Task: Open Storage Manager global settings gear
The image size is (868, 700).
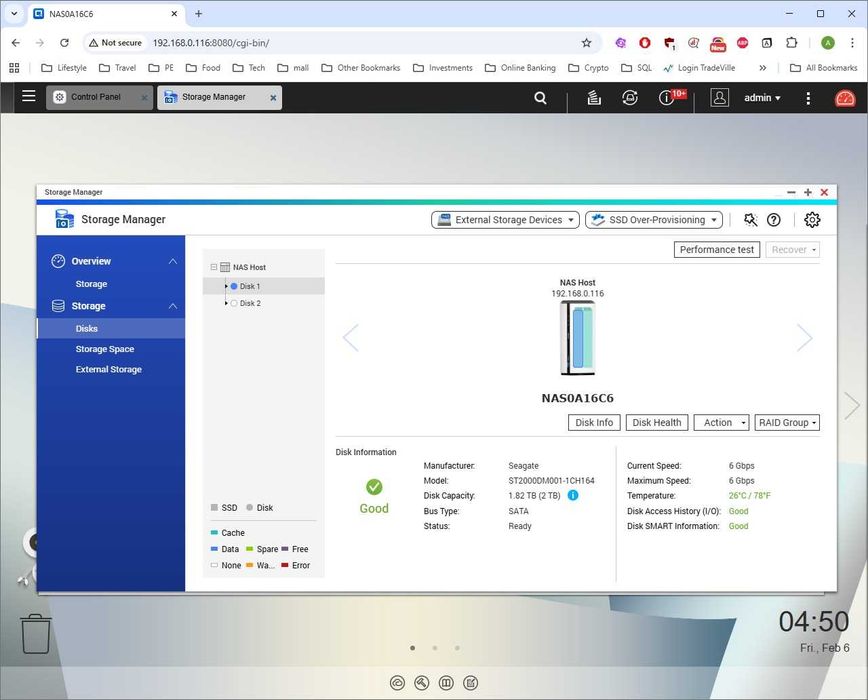Action: (x=812, y=220)
